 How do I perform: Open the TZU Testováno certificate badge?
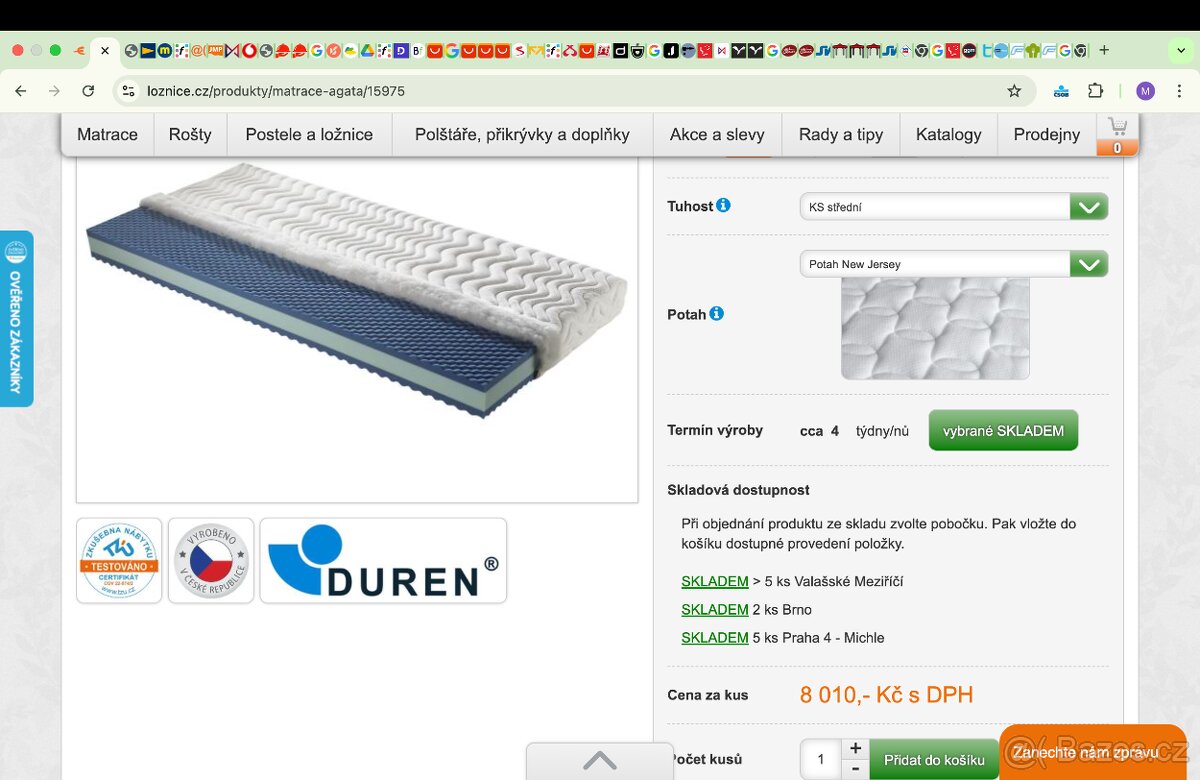(x=119, y=560)
